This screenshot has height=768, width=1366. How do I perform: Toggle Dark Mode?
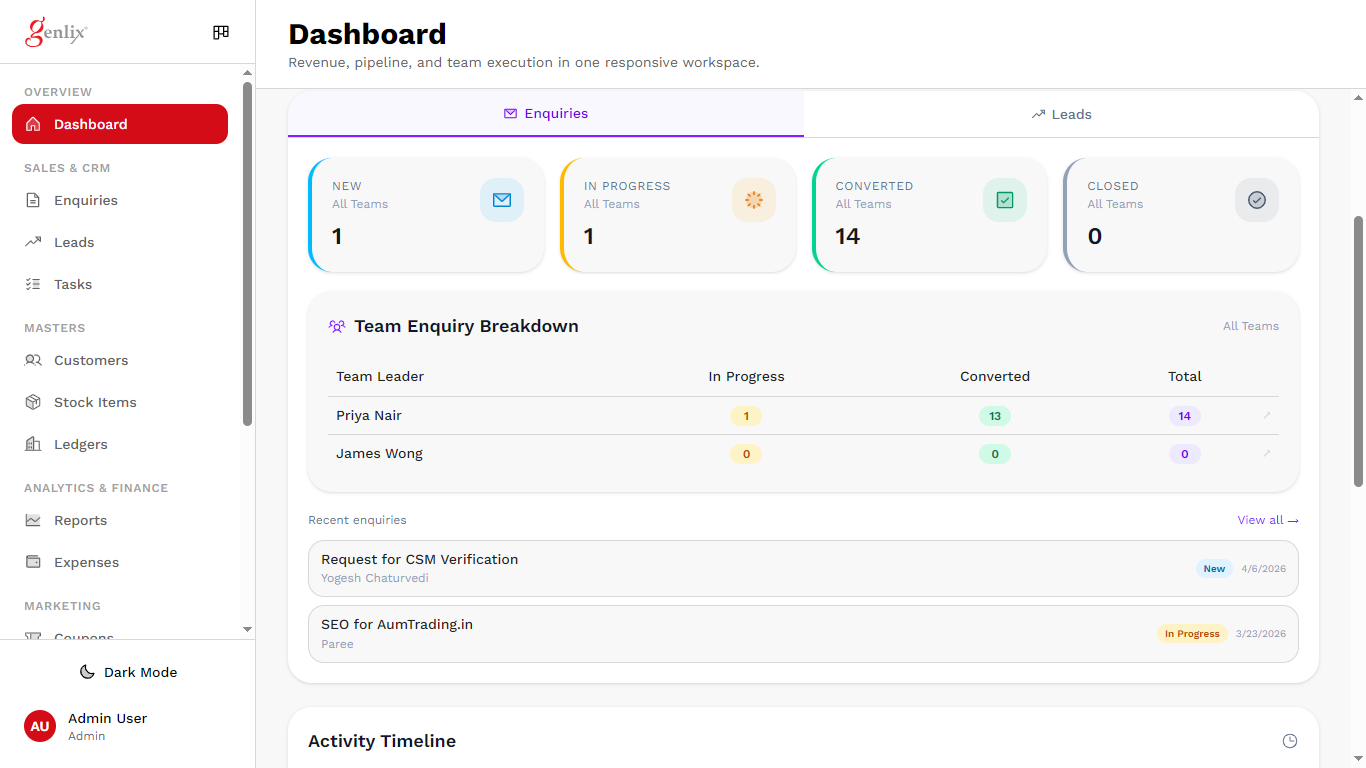[128, 672]
